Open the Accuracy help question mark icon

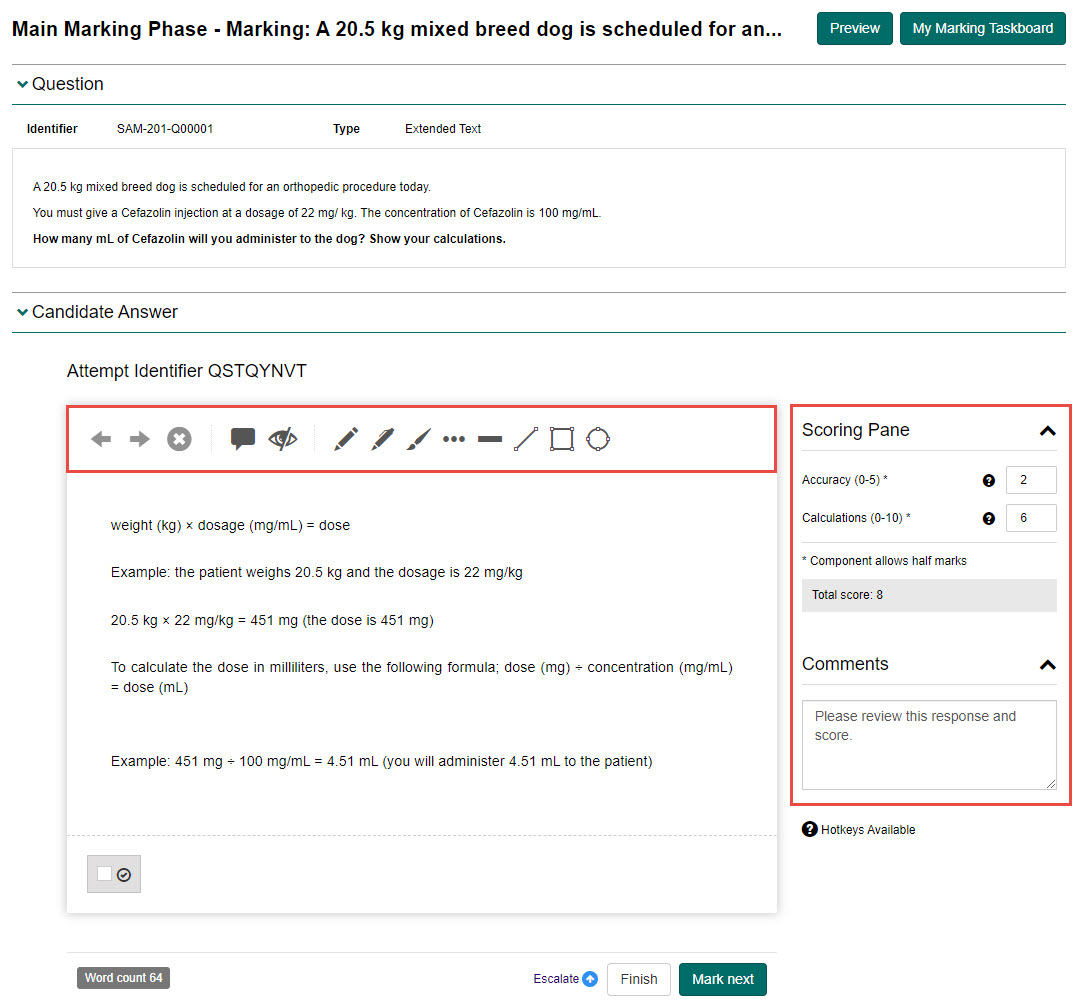click(x=989, y=481)
